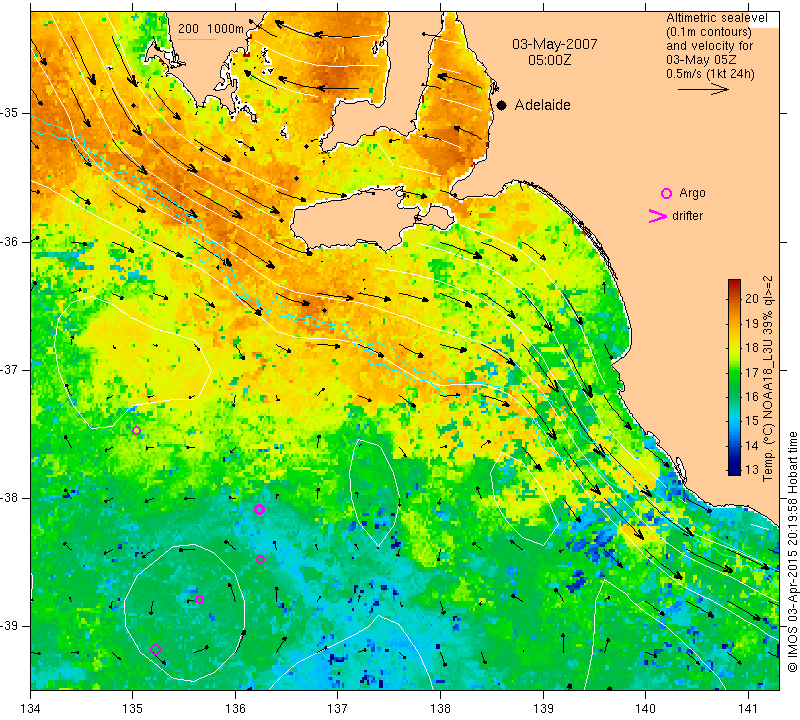Click the '138' longitude axis label
The height and width of the screenshot is (720, 800).
coord(440,709)
